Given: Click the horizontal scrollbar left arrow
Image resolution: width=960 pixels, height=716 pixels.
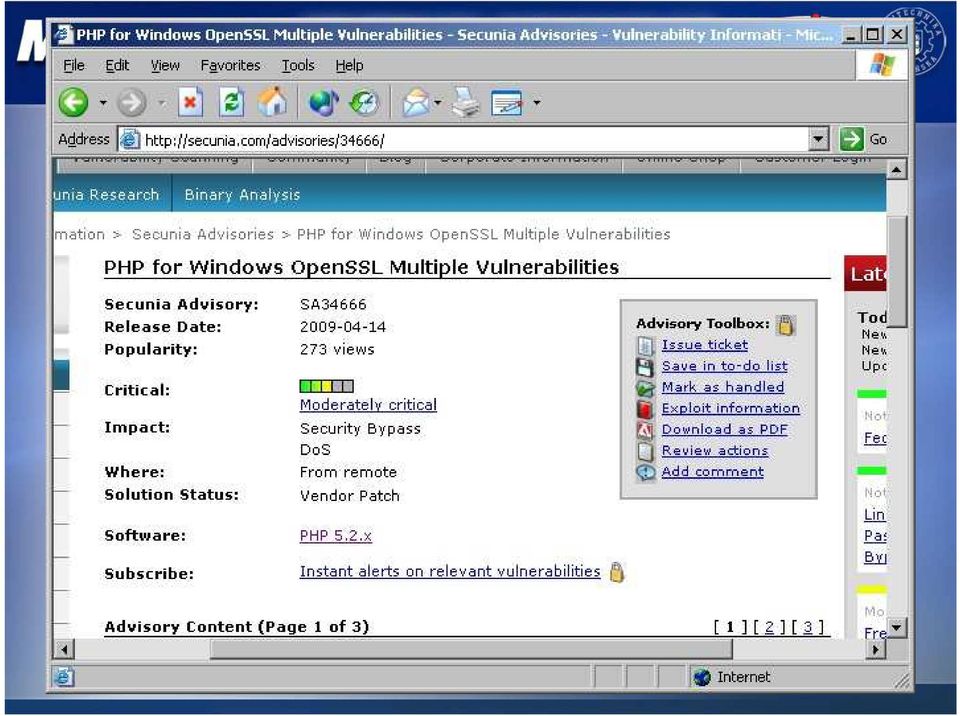Looking at the screenshot, I should (x=64, y=649).
